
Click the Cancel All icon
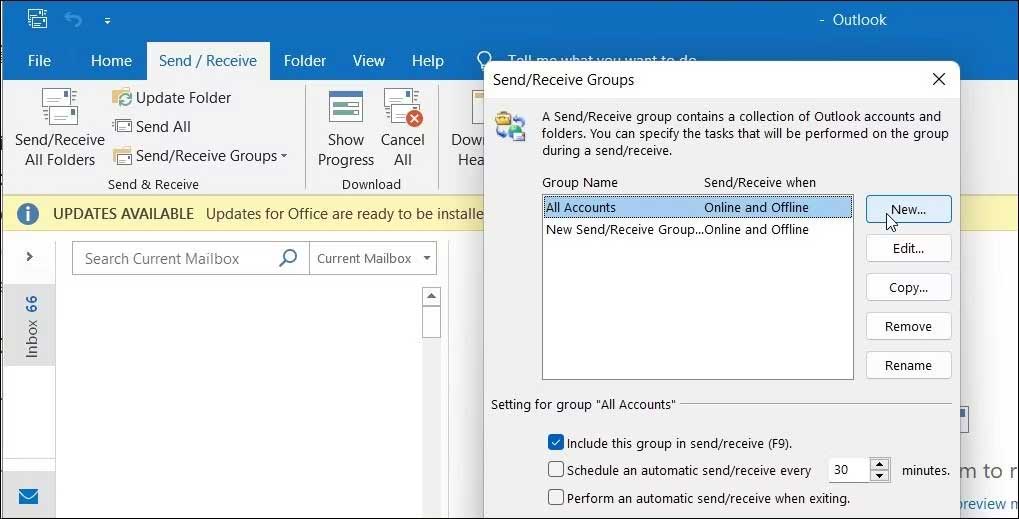402,108
